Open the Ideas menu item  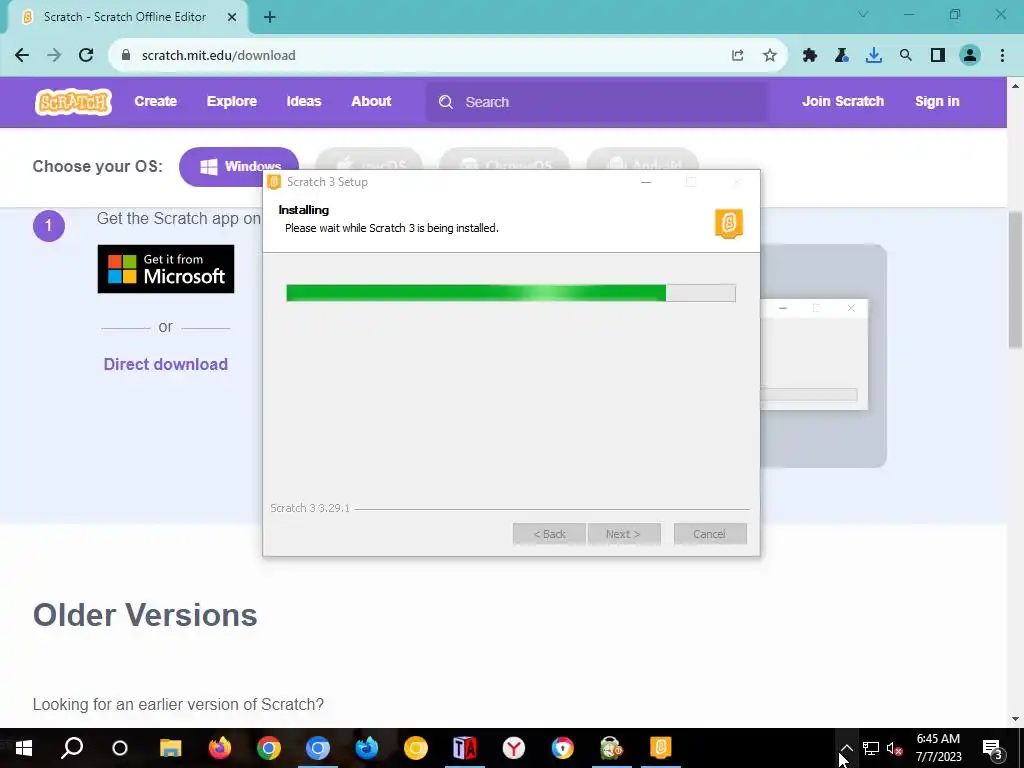[304, 101]
